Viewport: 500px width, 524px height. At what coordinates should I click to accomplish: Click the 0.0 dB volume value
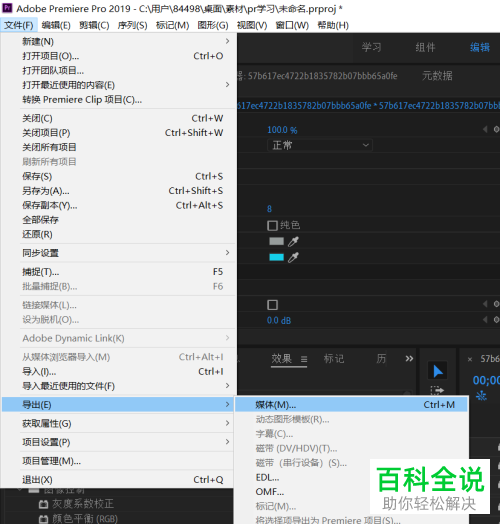point(279,321)
